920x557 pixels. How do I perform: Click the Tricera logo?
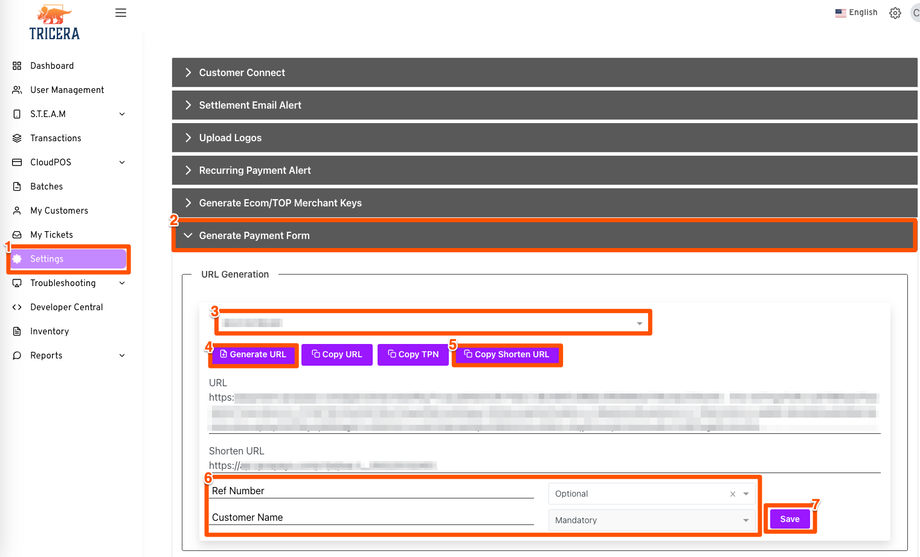coord(55,23)
